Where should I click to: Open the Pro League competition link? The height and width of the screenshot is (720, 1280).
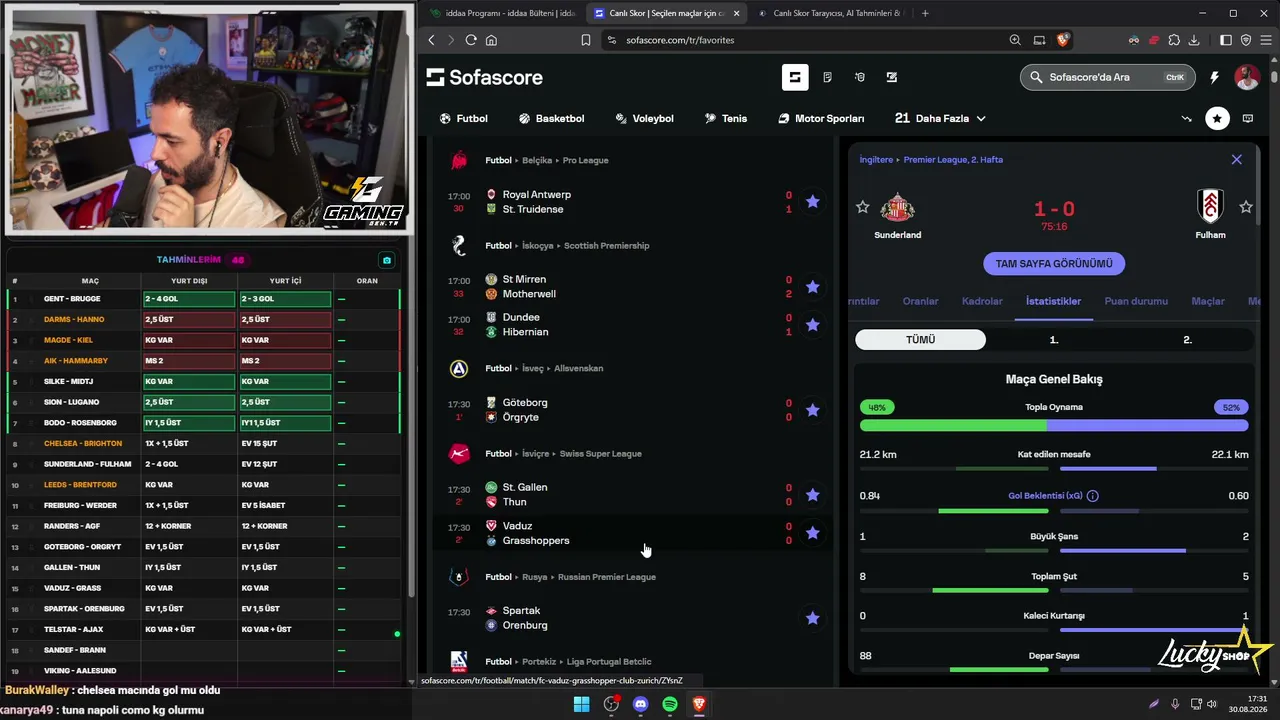[x=585, y=160]
